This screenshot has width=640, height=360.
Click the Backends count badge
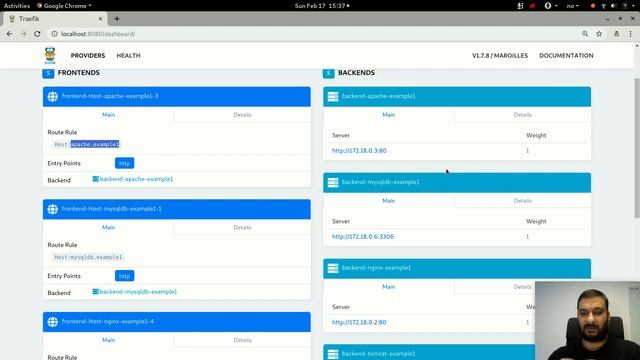click(x=329, y=73)
